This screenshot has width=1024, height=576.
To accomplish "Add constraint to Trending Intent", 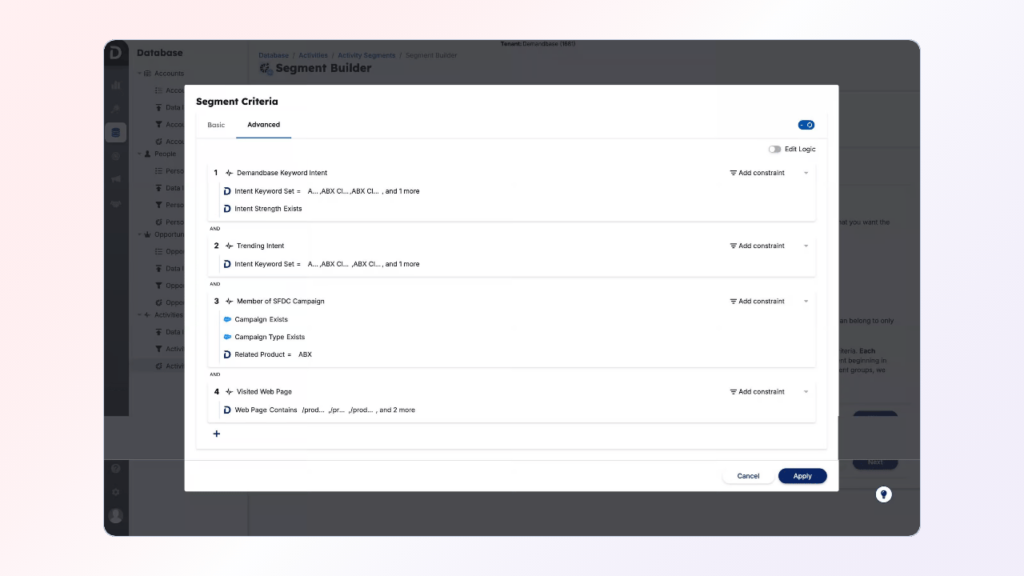I will click(x=757, y=246).
